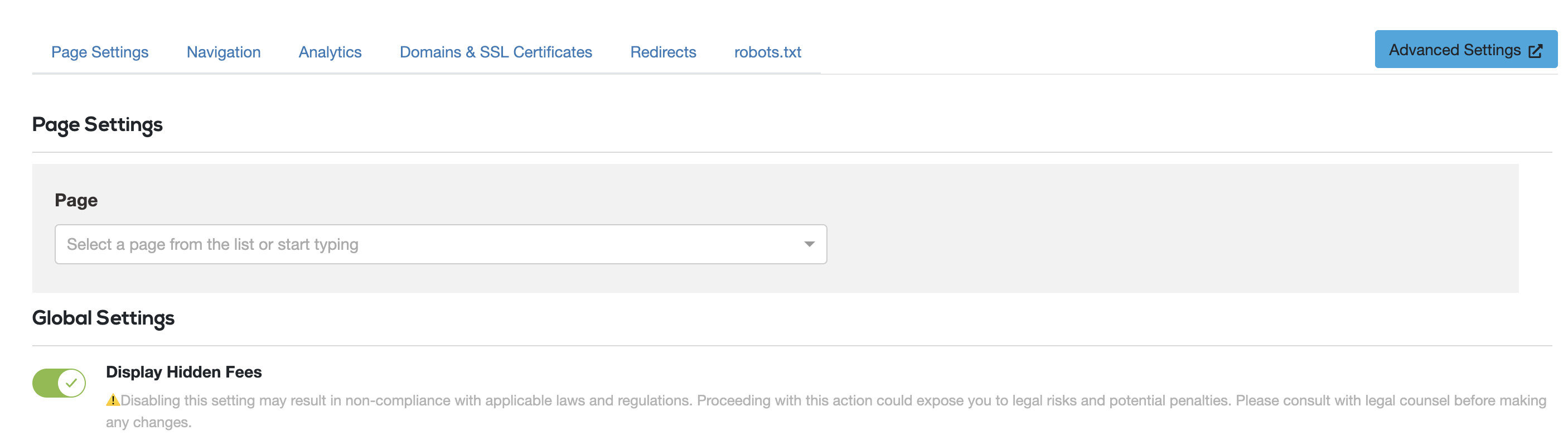Open the Page Settings tab
Viewport: 1568px width, 445px height.
[100, 52]
